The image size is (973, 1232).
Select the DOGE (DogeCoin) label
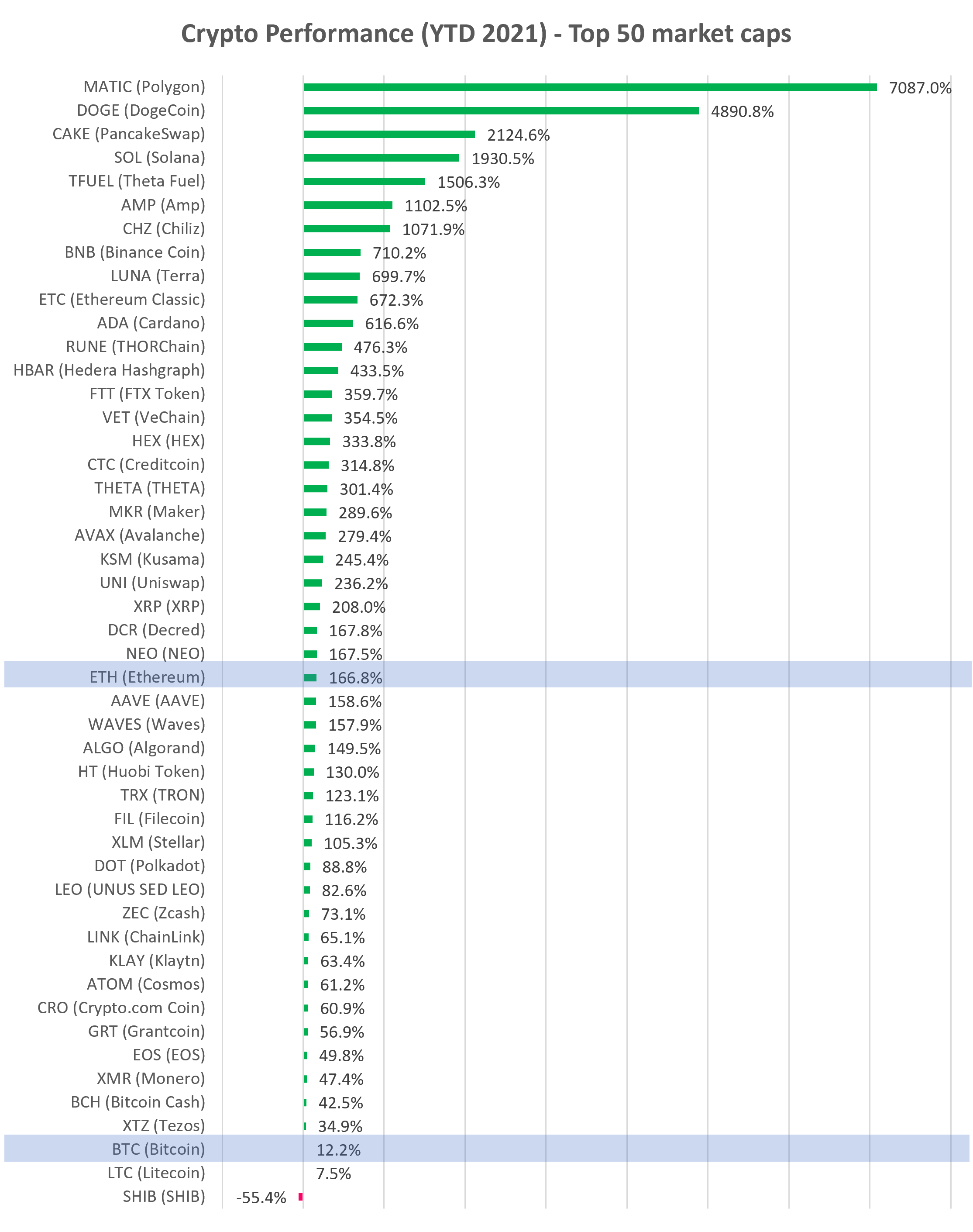pos(141,110)
